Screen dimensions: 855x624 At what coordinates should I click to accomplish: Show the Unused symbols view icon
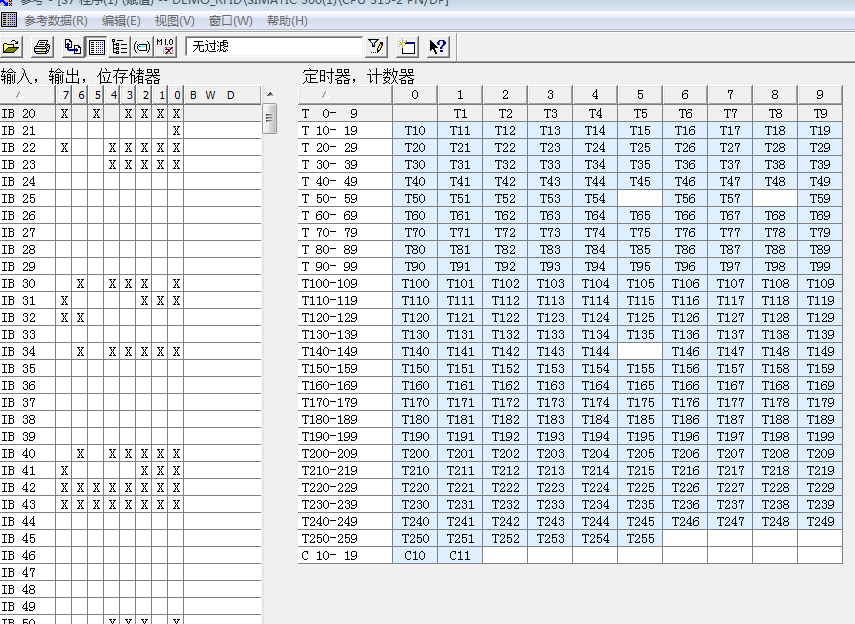tap(142, 47)
